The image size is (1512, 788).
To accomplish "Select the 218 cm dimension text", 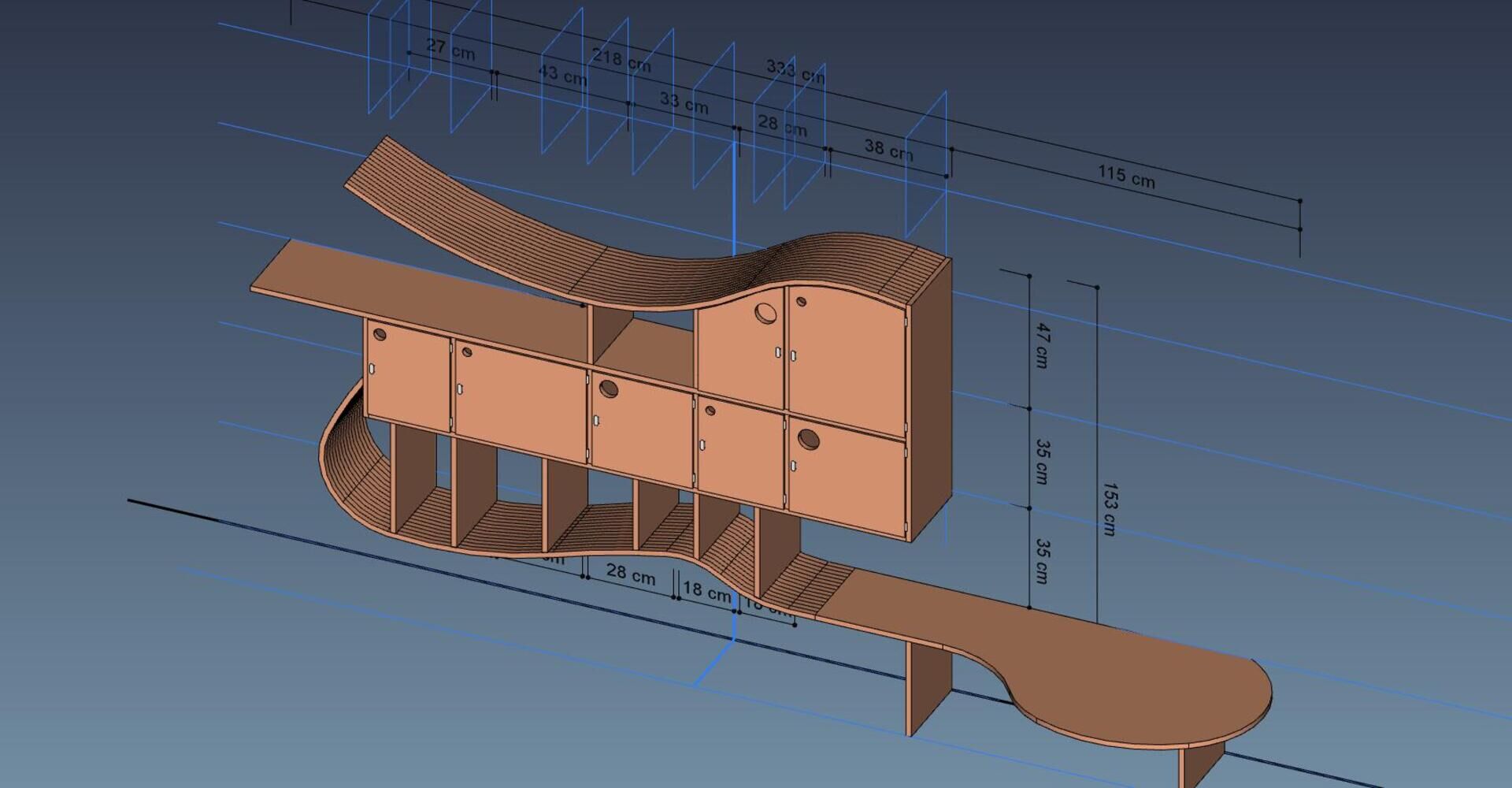I will (x=621, y=60).
